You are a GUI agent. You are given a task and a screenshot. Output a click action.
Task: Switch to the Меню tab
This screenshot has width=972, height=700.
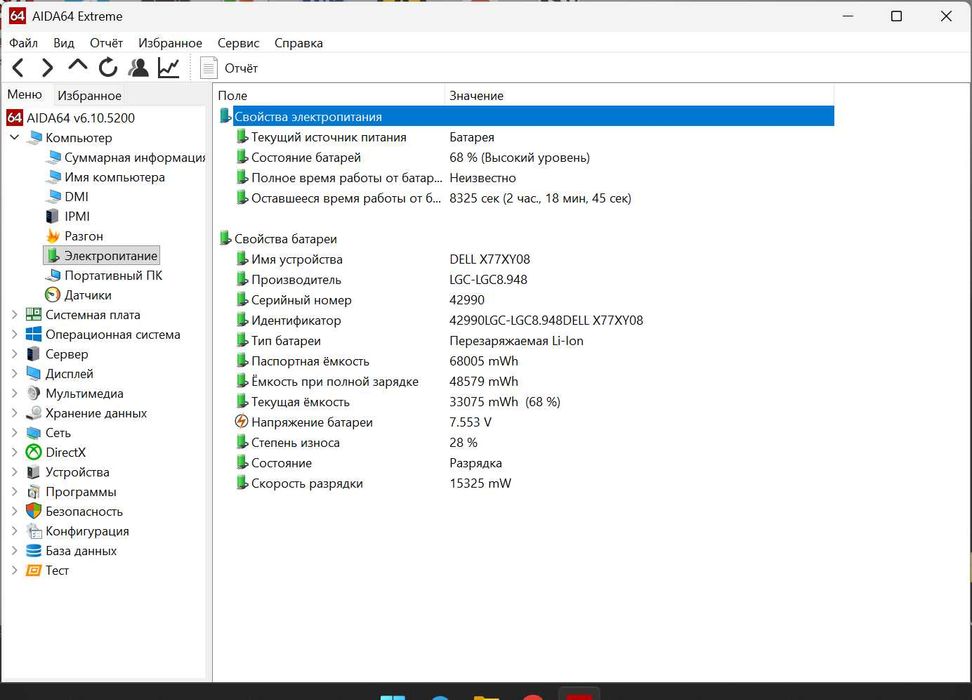tap(25, 94)
